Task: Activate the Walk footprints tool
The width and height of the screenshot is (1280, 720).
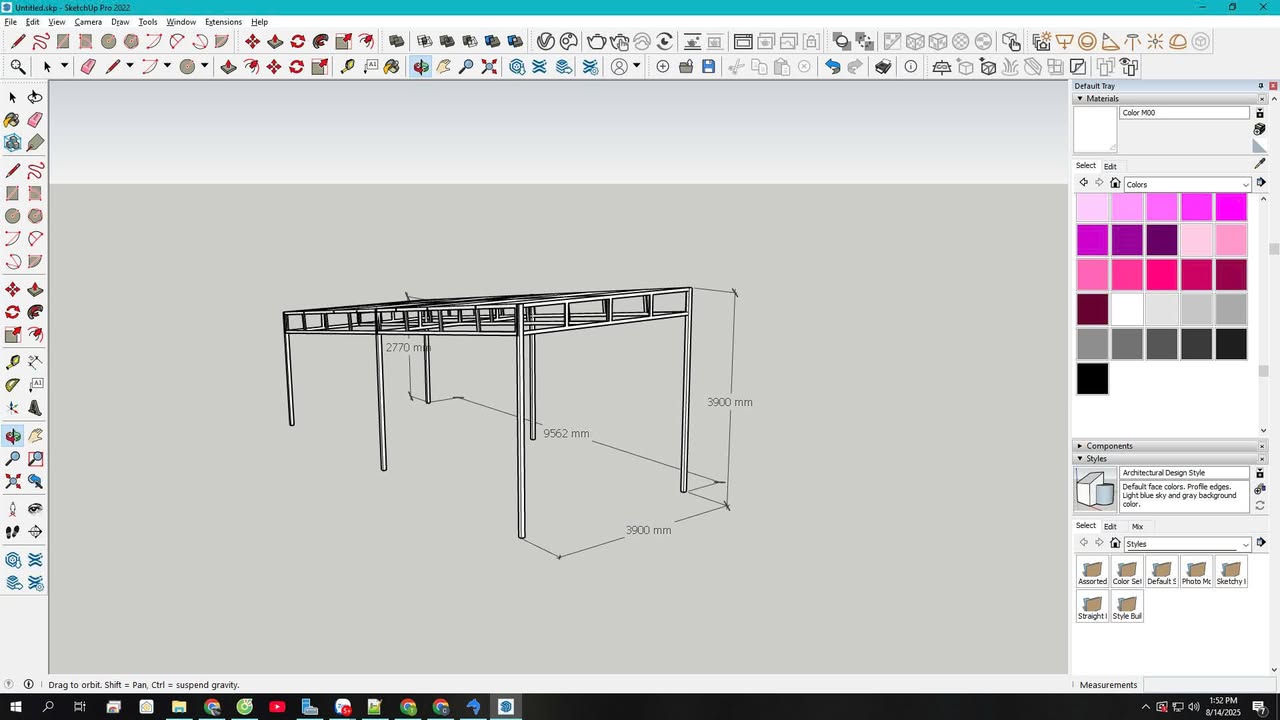Action: pyautogui.click(x=13, y=533)
